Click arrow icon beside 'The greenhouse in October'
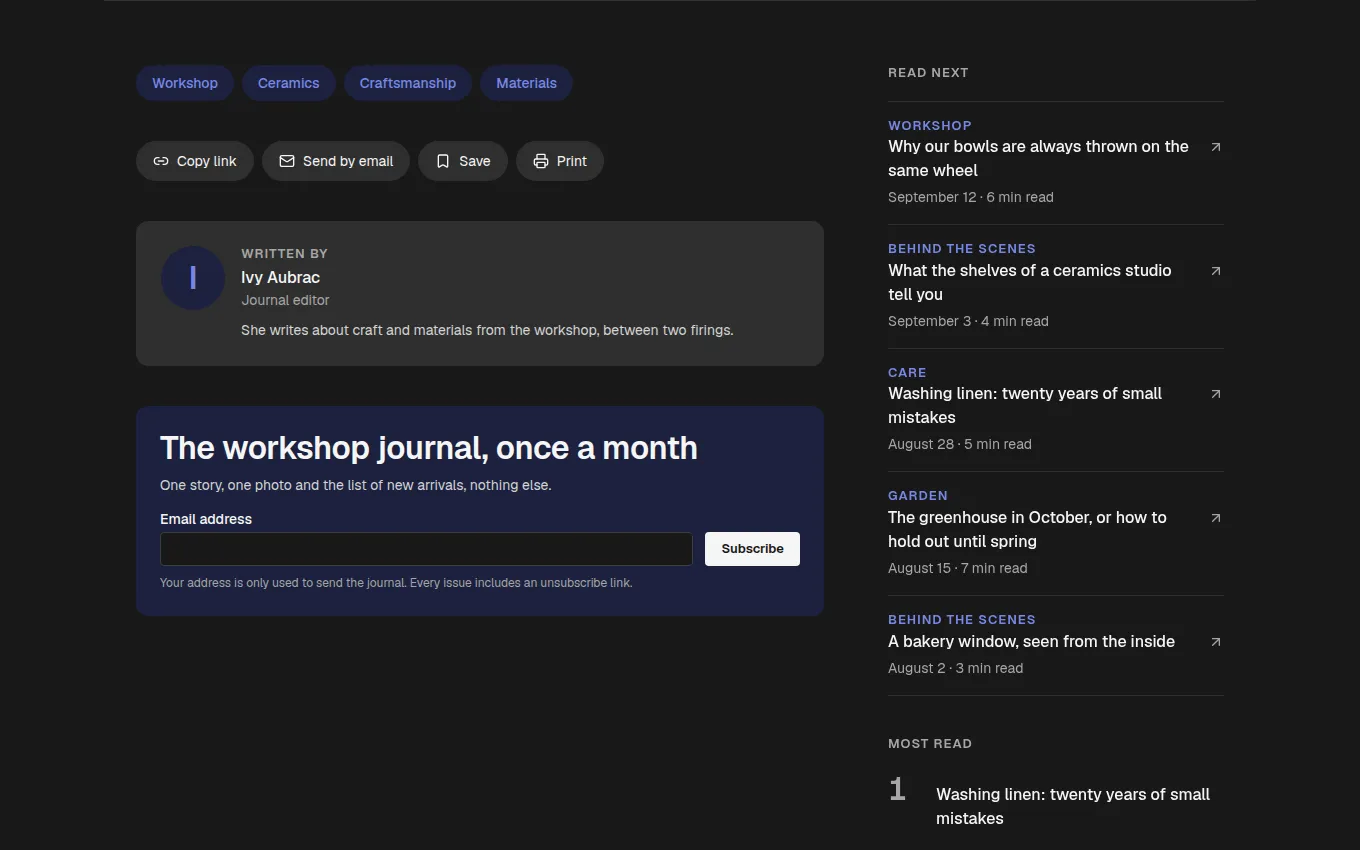The height and width of the screenshot is (850, 1360). [x=1216, y=518]
